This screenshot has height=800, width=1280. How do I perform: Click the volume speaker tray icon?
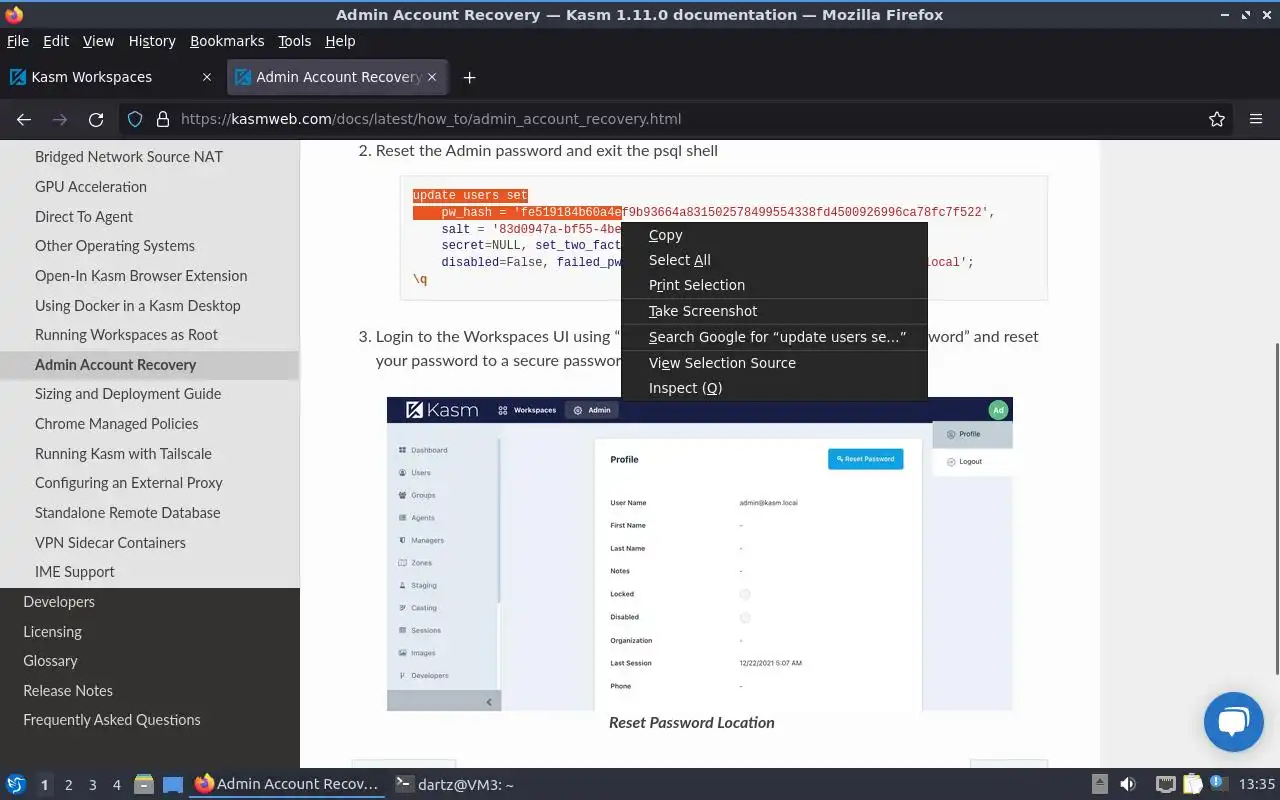tap(1128, 785)
